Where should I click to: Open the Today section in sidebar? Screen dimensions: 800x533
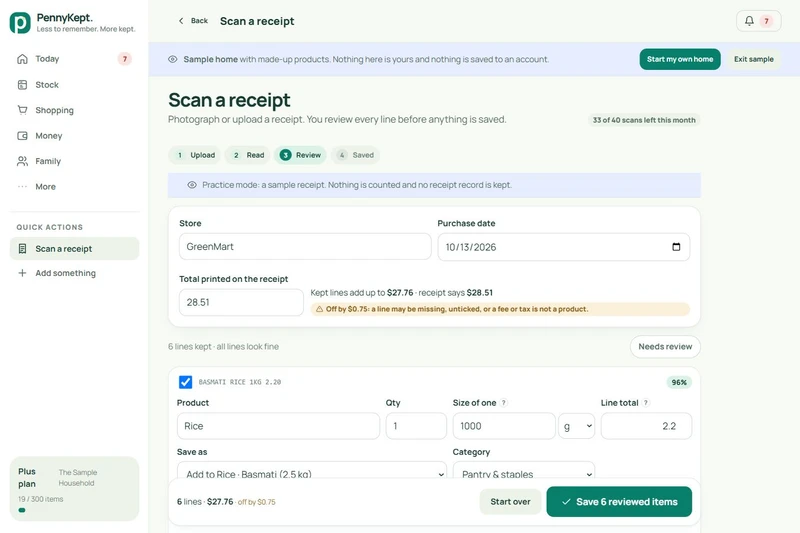[x=74, y=59]
